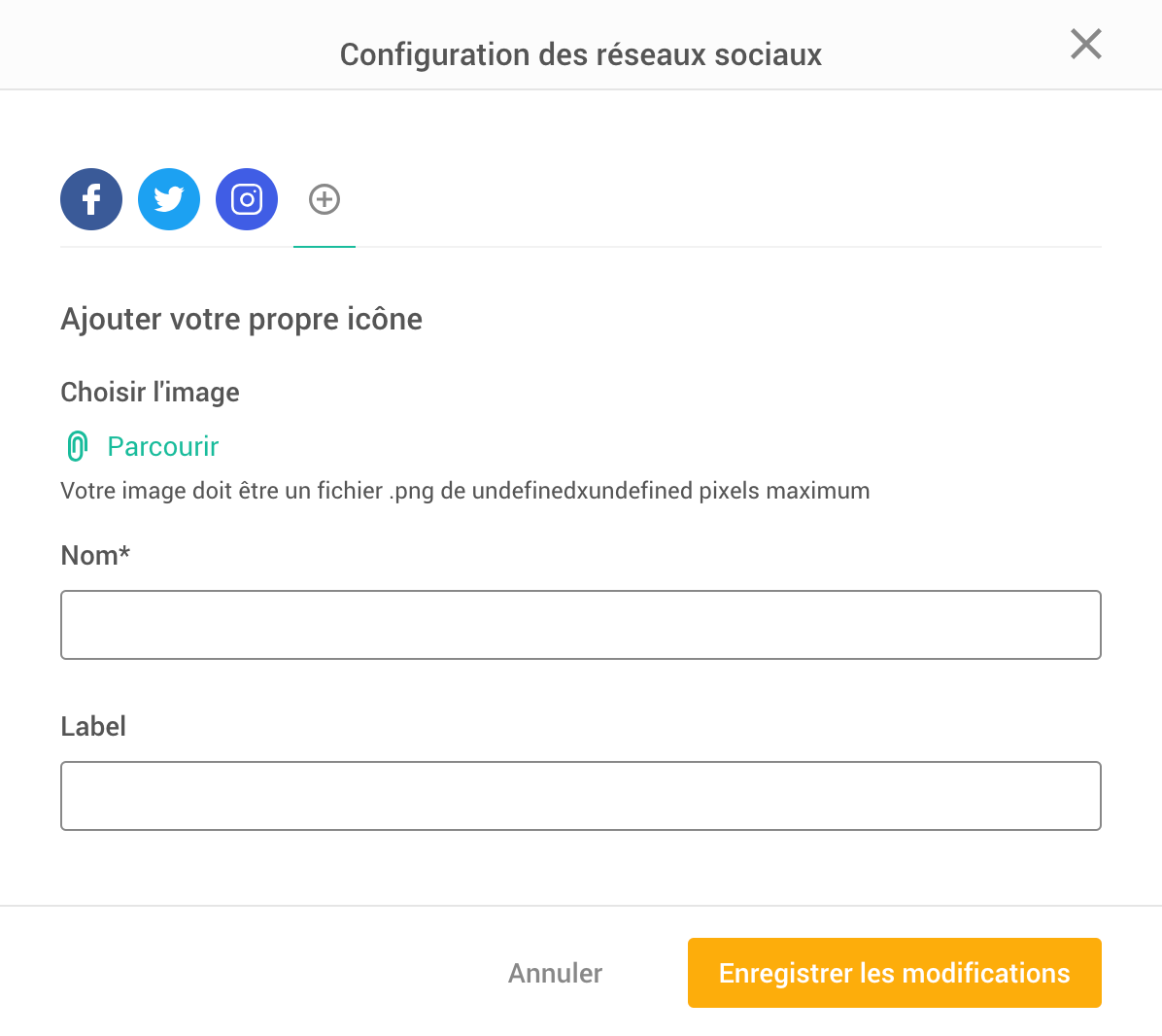Click Enregistrer les modifications
The width and height of the screenshot is (1162, 1036).
[894, 973]
